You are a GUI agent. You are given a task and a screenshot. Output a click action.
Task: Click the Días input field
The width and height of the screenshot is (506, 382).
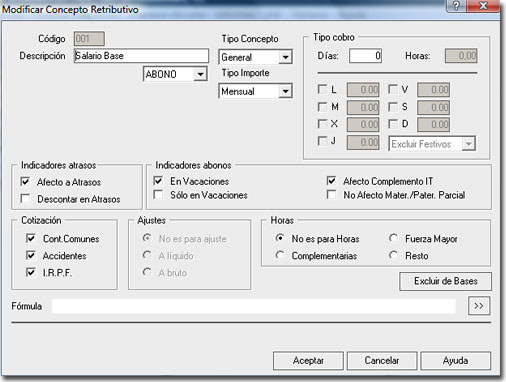pyautogui.click(x=365, y=56)
